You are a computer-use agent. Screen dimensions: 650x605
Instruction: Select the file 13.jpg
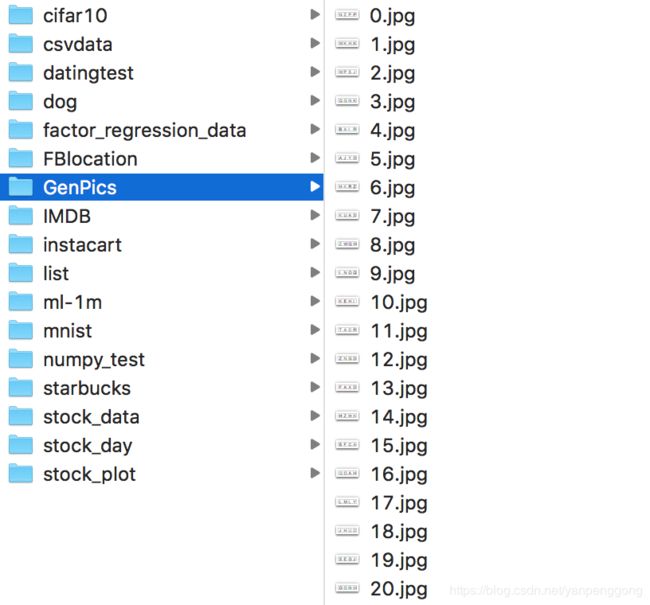tap(399, 389)
